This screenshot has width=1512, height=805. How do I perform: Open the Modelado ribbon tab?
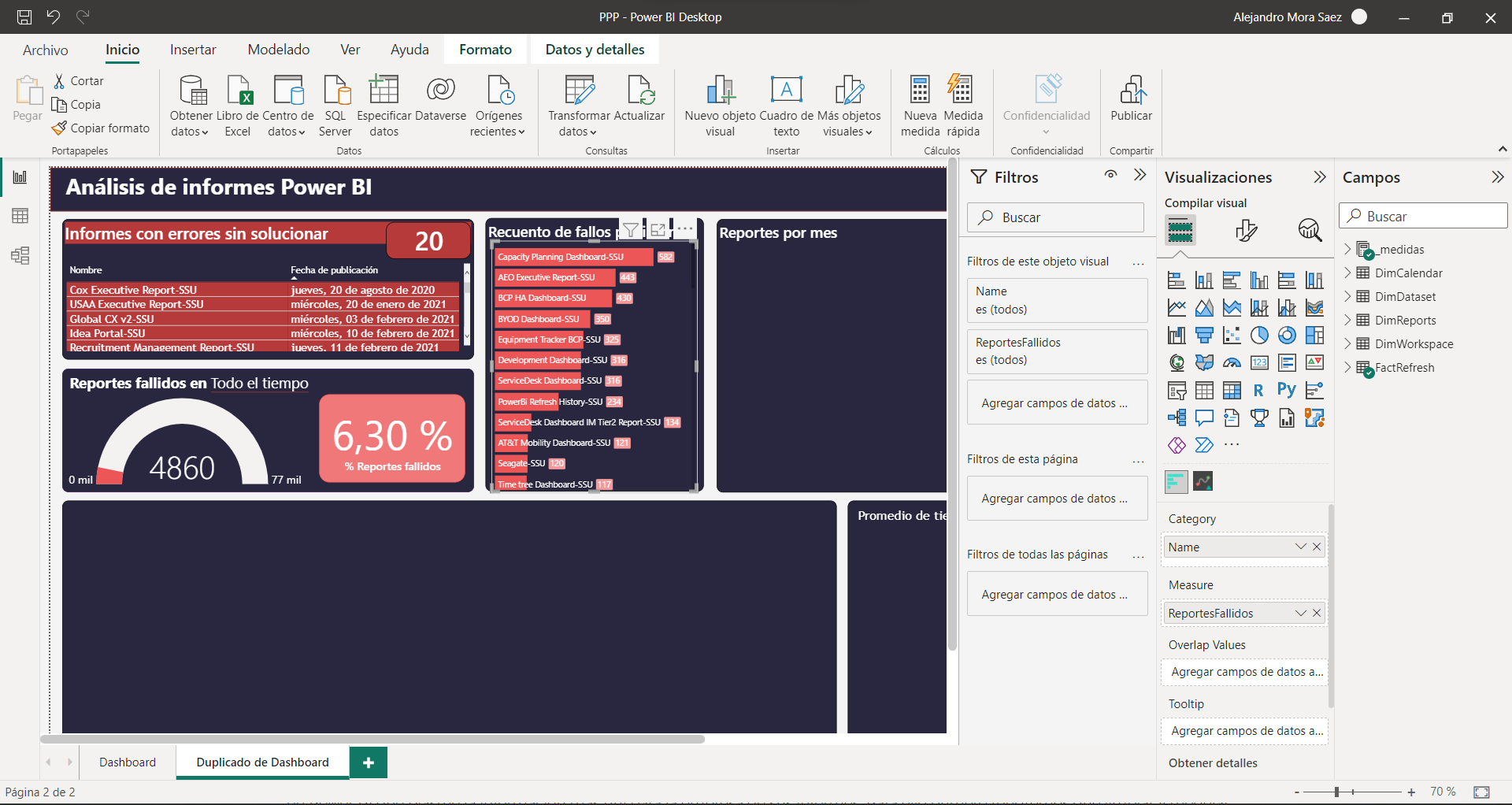[278, 50]
